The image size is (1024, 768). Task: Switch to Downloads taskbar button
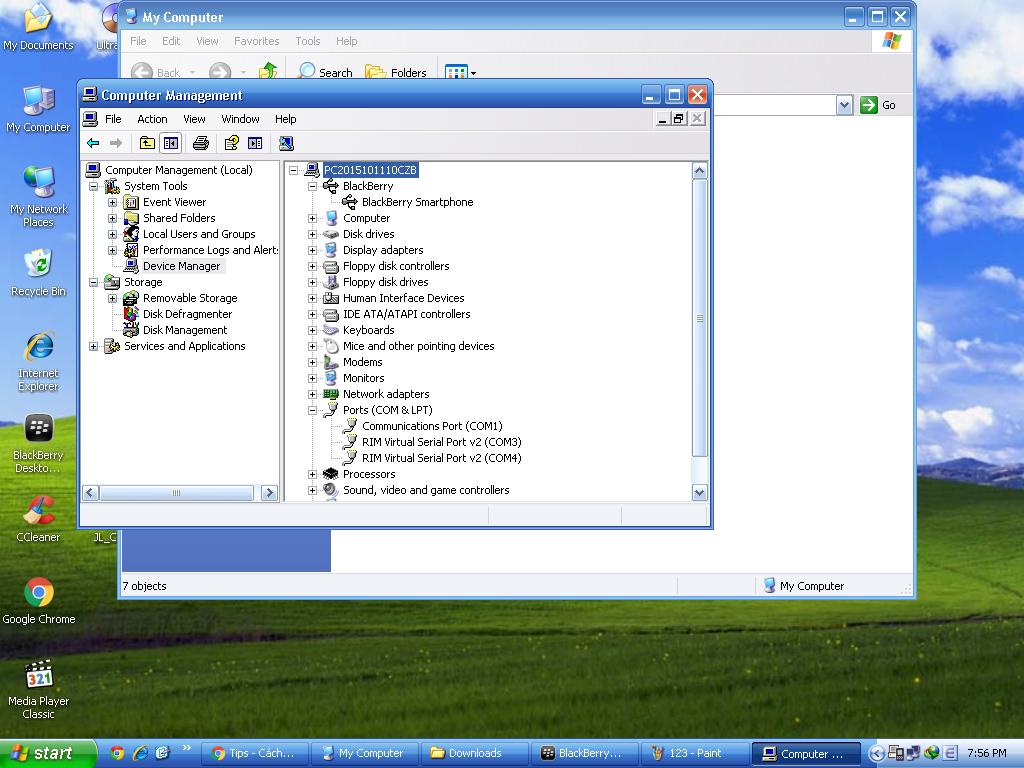tap(475, 753)
